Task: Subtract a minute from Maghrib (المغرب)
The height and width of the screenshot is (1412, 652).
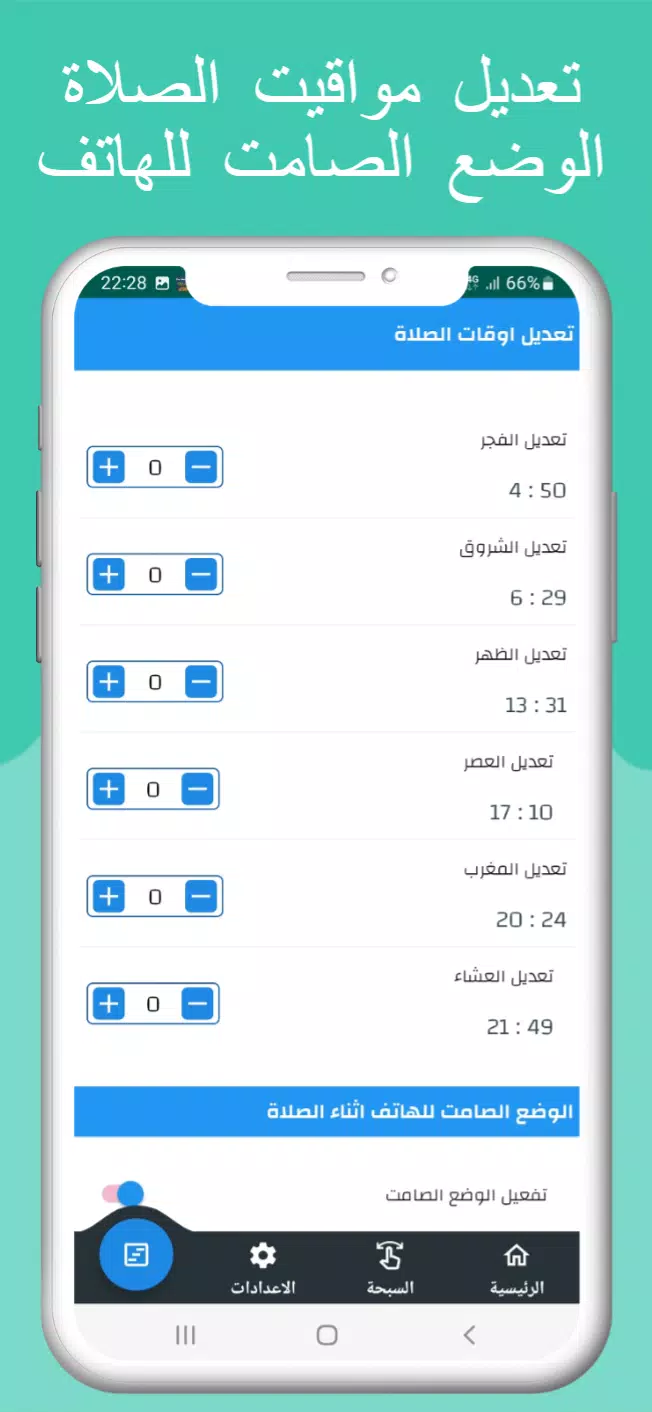Action: (201, 897)
